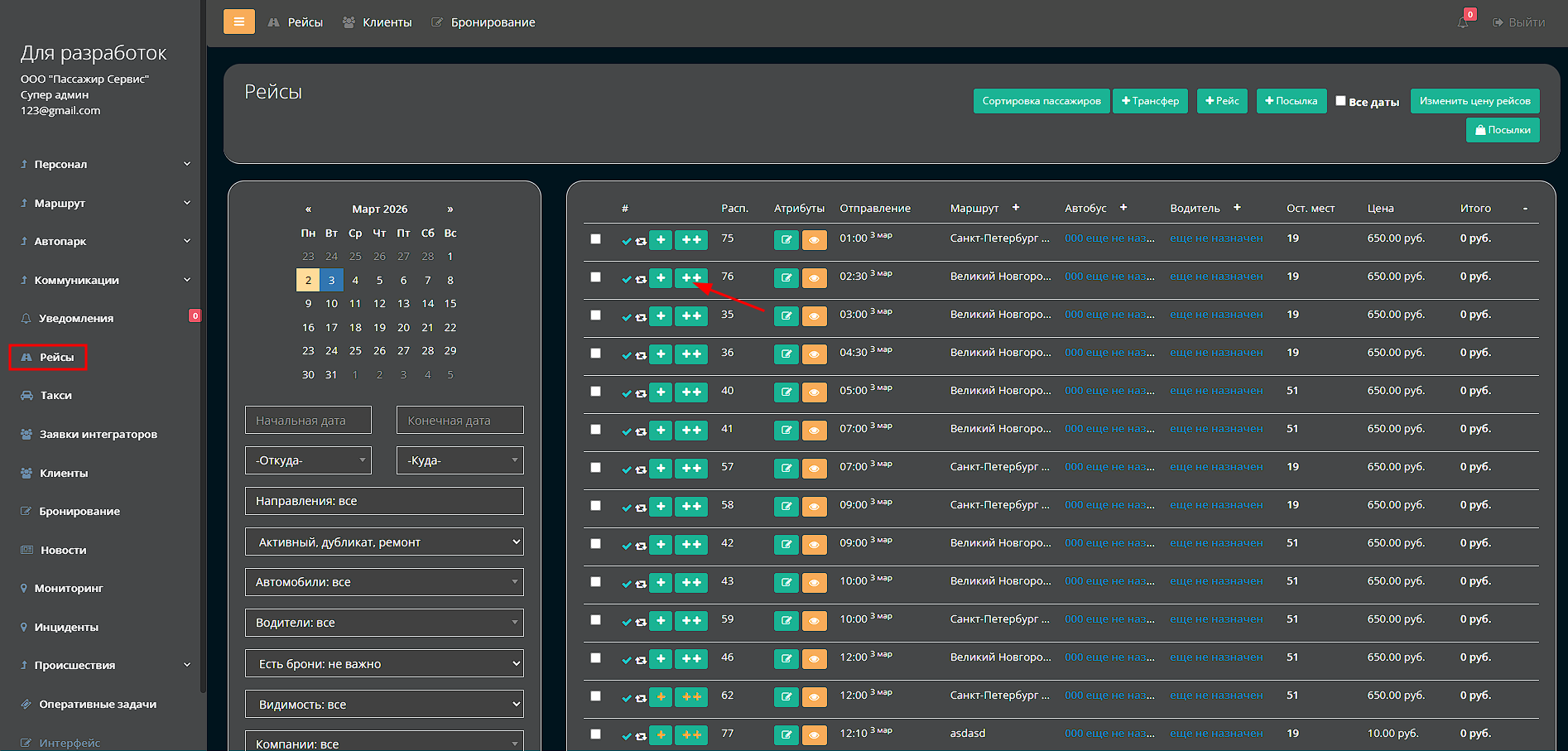Enable the Все даты checkbox
The image size is (1568, 751).
coord(1340,101)
